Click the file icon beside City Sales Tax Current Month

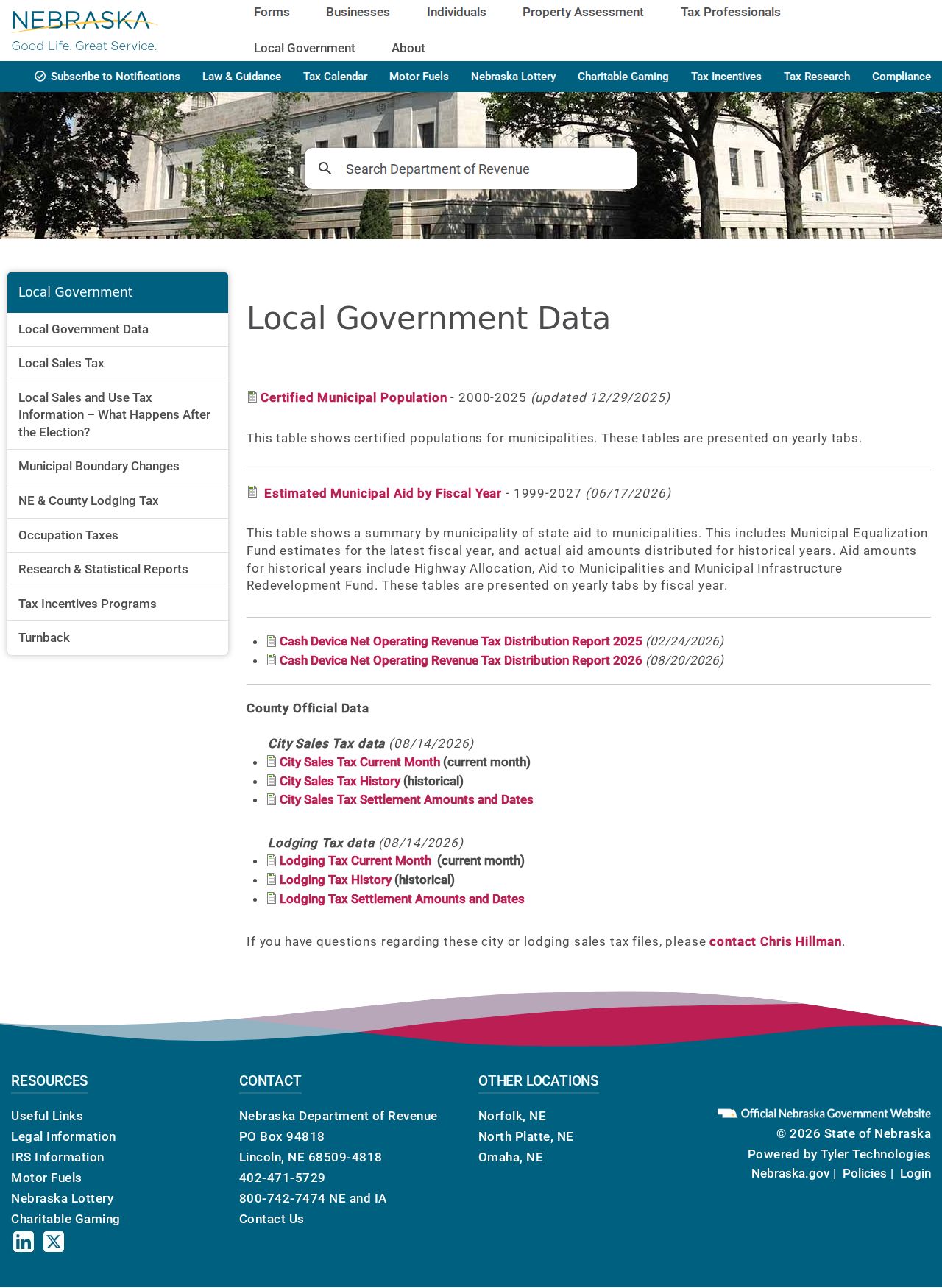(272, 761)
